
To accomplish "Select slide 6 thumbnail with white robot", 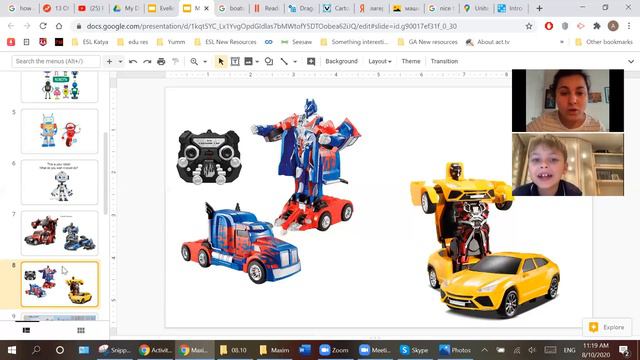I will tap(60, 182).
